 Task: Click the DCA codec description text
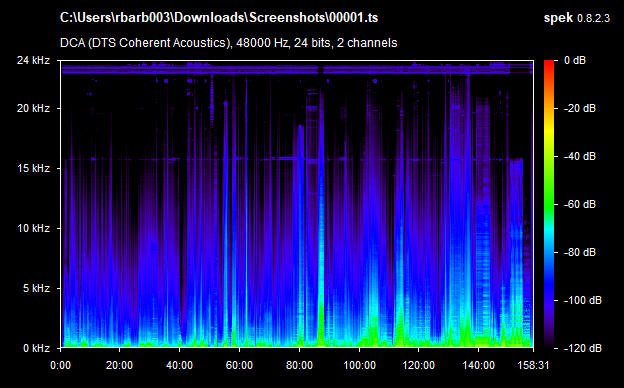(228, 43)
